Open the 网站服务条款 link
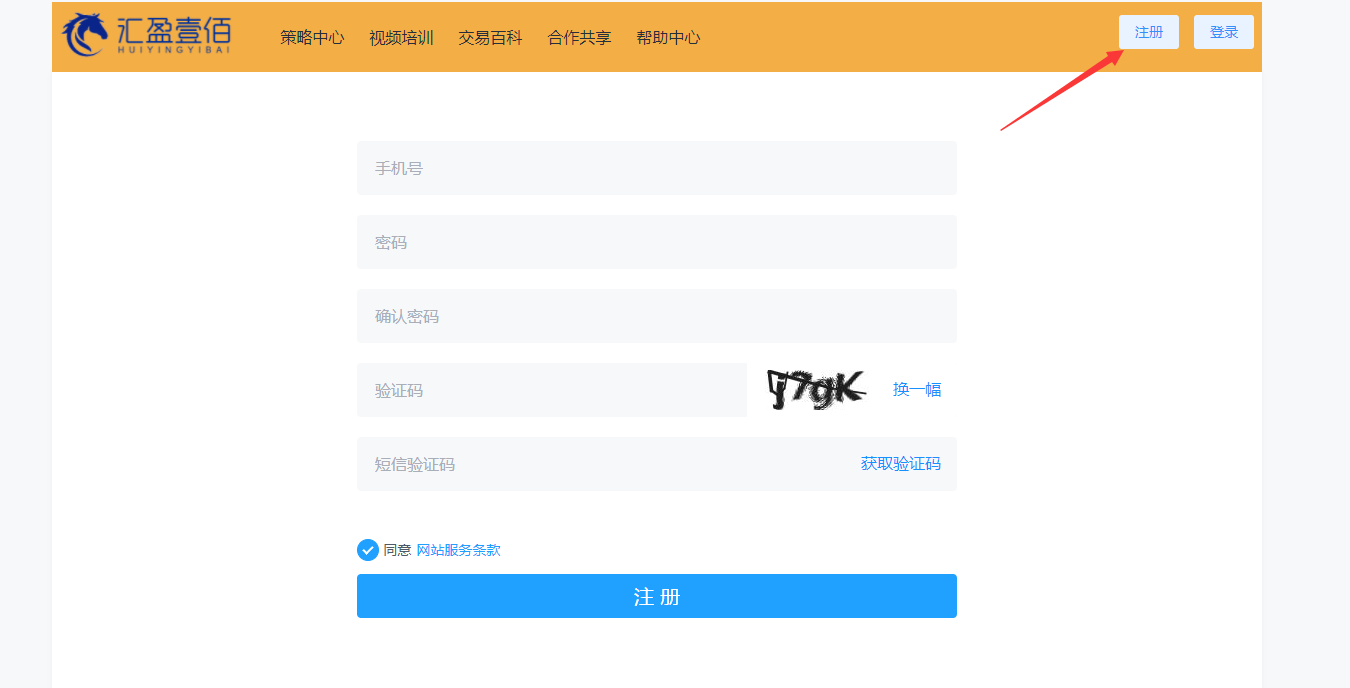 click(x=458, y=550)
